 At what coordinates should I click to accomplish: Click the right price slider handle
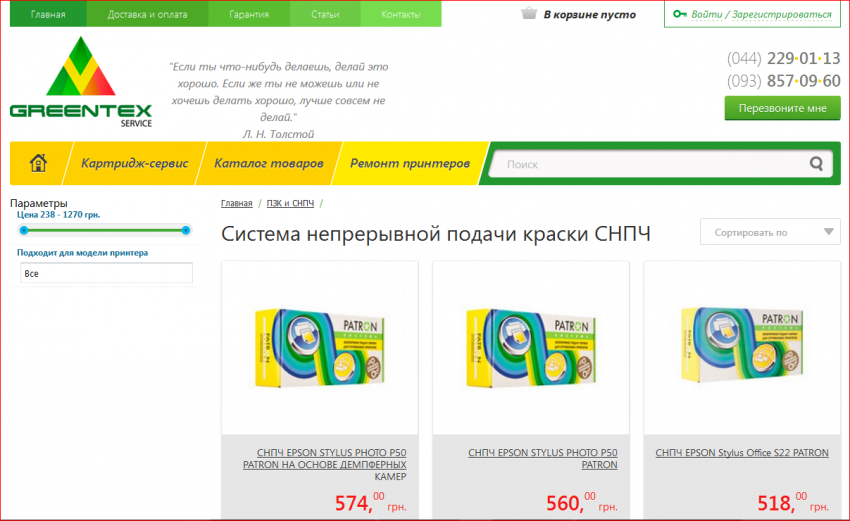(x=186, y=230)
